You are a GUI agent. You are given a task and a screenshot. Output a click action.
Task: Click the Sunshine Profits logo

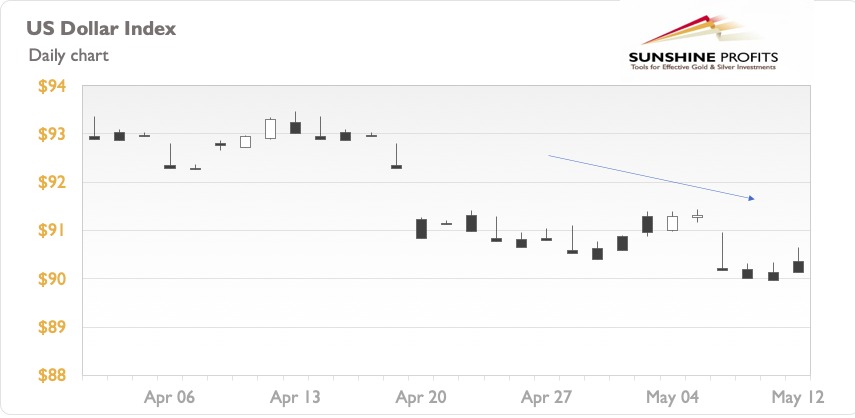click(703, 43)
